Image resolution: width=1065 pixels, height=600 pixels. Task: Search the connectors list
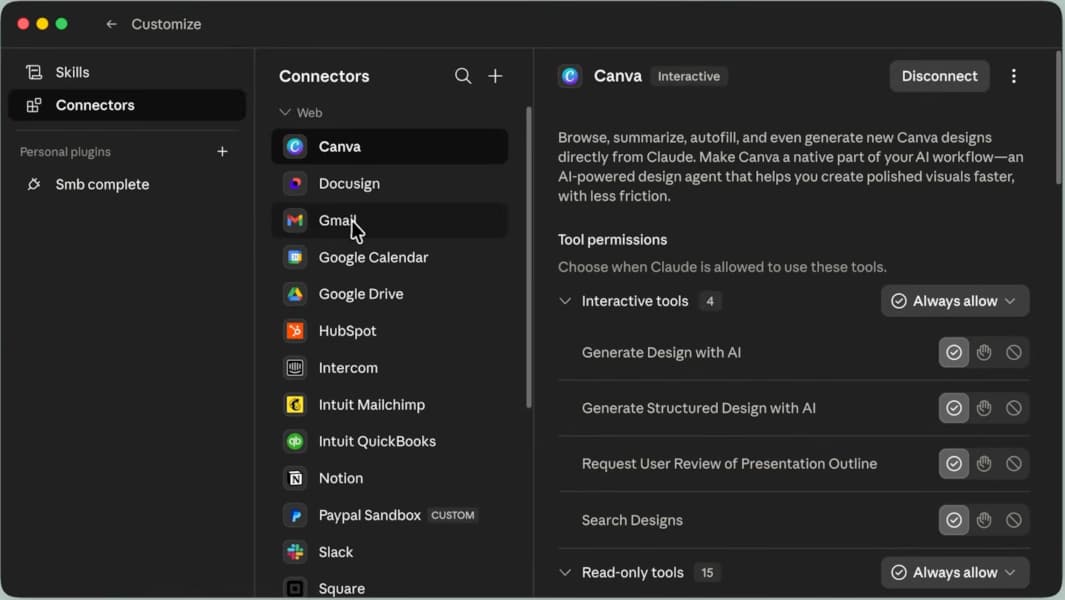click(463, 76)
